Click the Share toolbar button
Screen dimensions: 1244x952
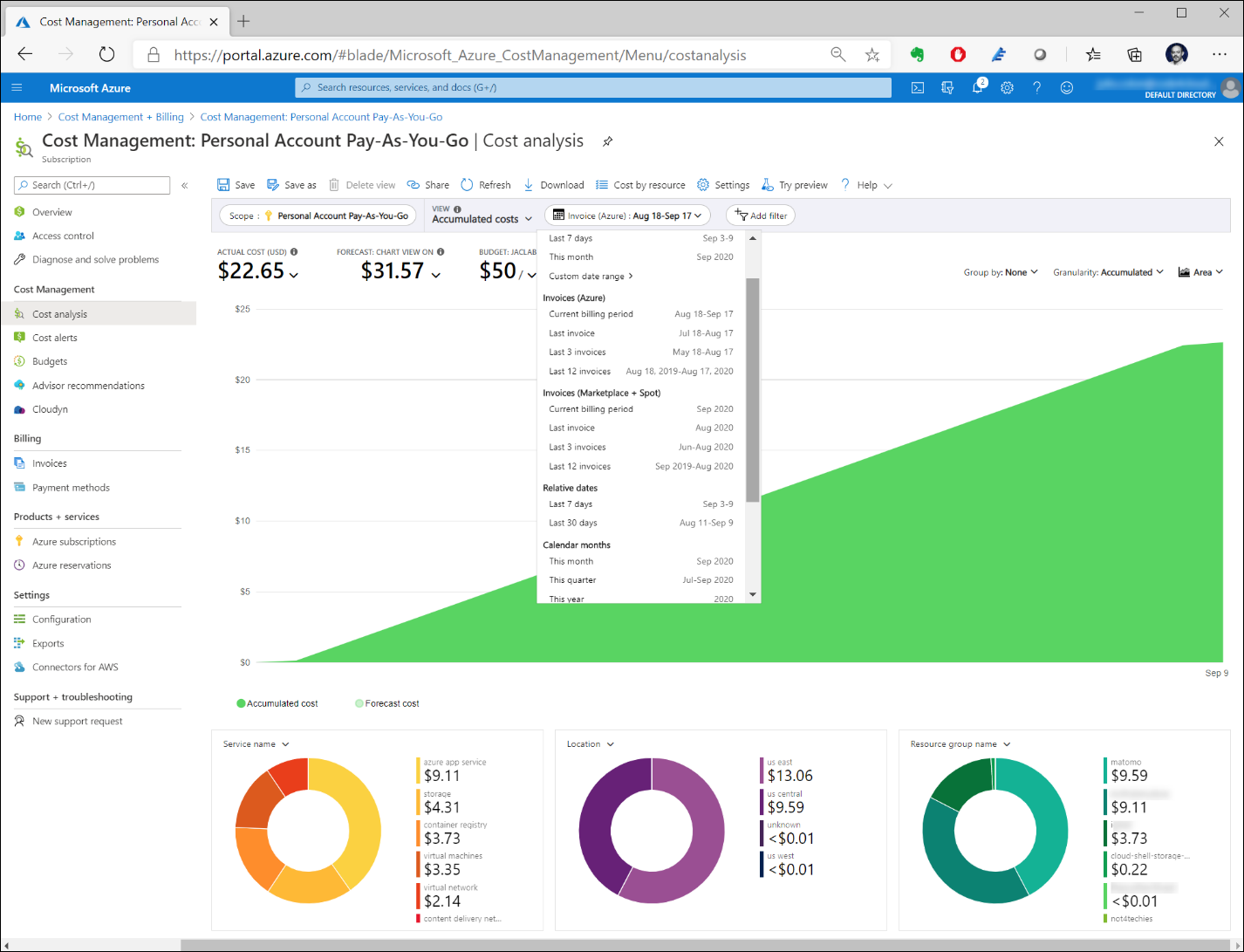428,185
